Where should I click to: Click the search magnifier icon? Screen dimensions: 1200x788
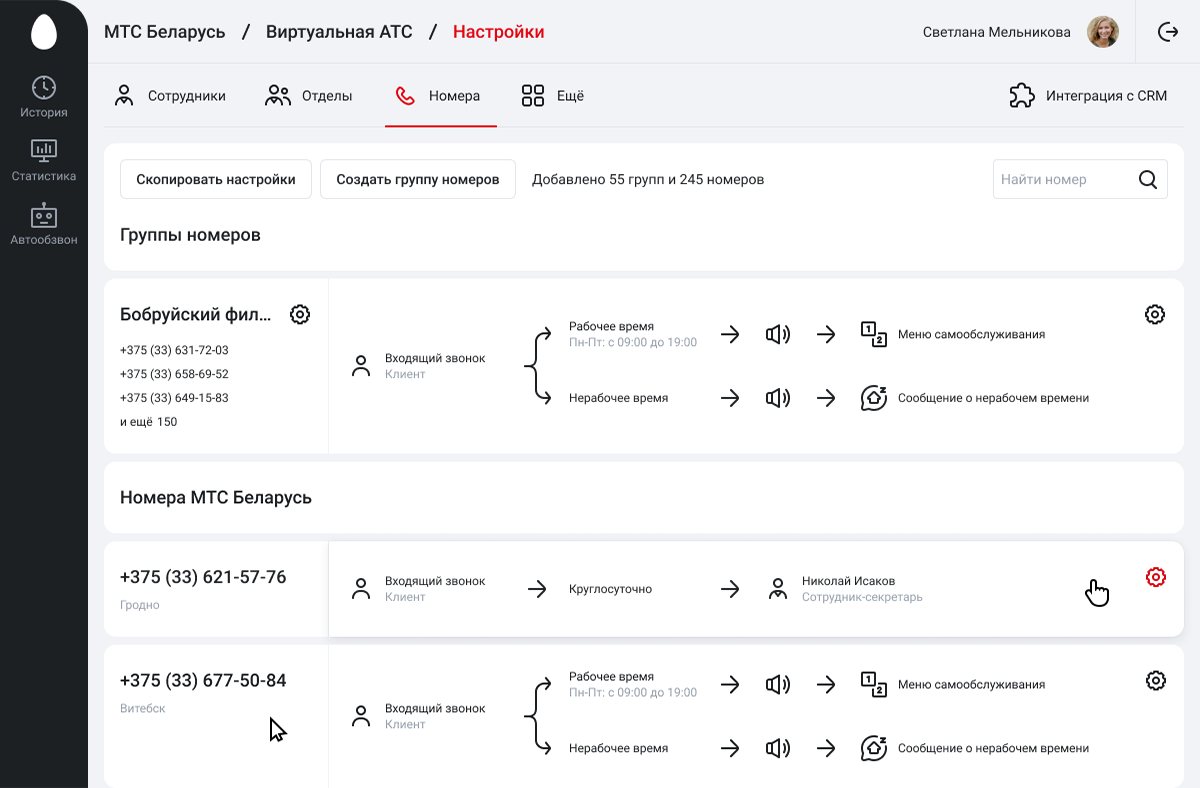pos(1148,180)
